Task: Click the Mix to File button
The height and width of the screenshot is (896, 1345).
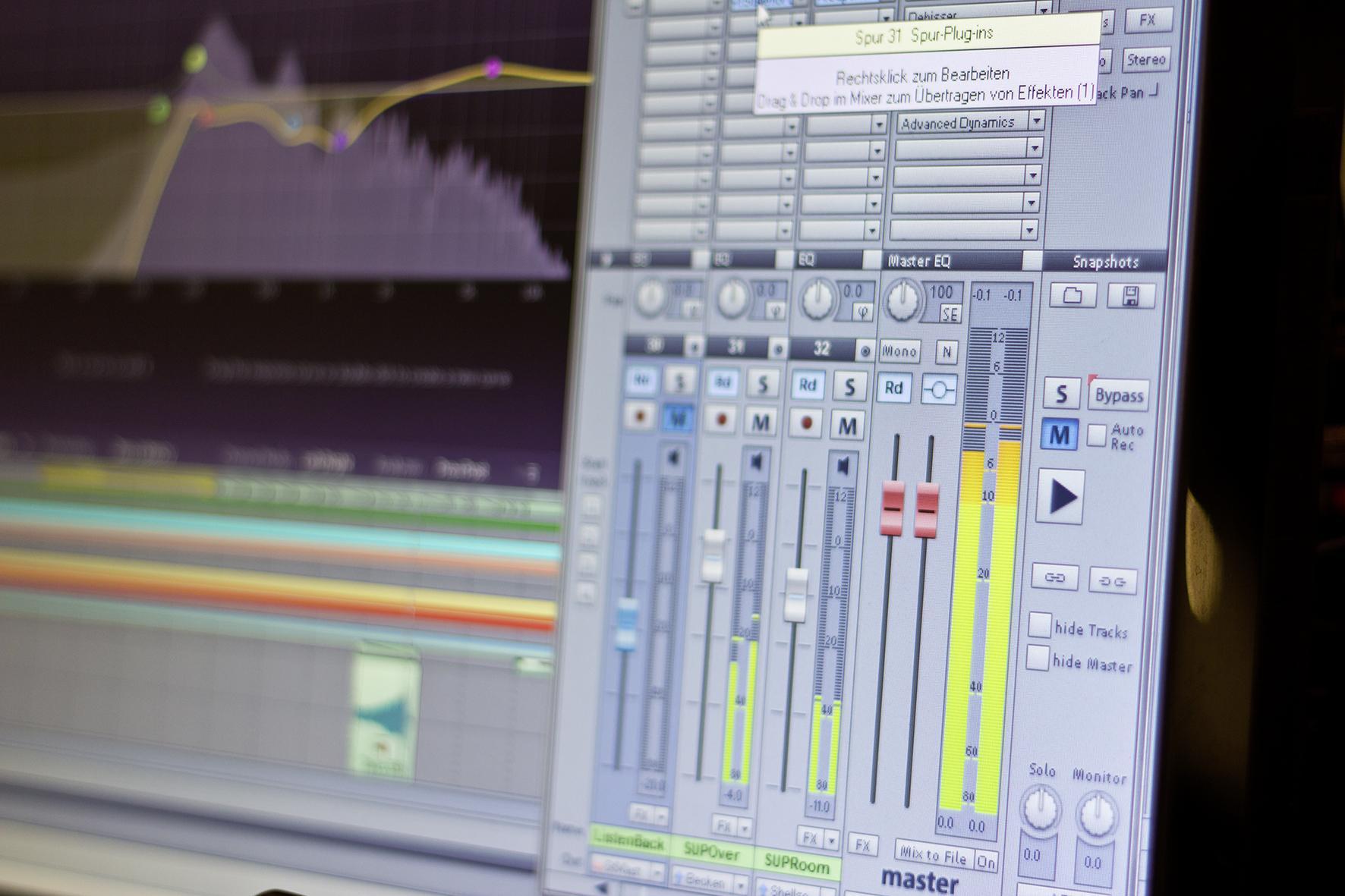Action: pos(934,855)
